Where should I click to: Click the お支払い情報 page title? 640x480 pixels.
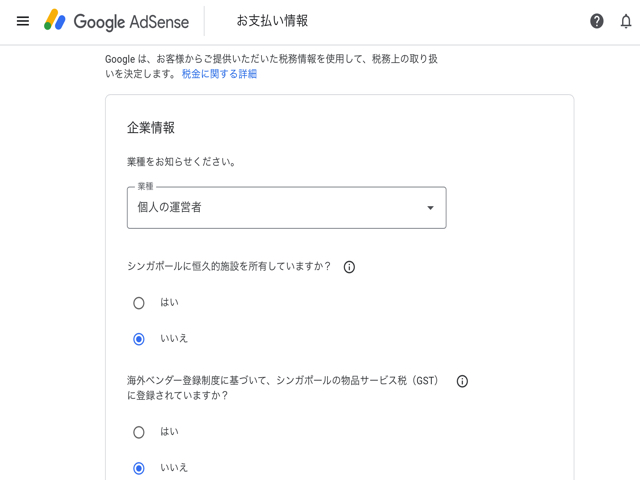[x=272, y=21]
